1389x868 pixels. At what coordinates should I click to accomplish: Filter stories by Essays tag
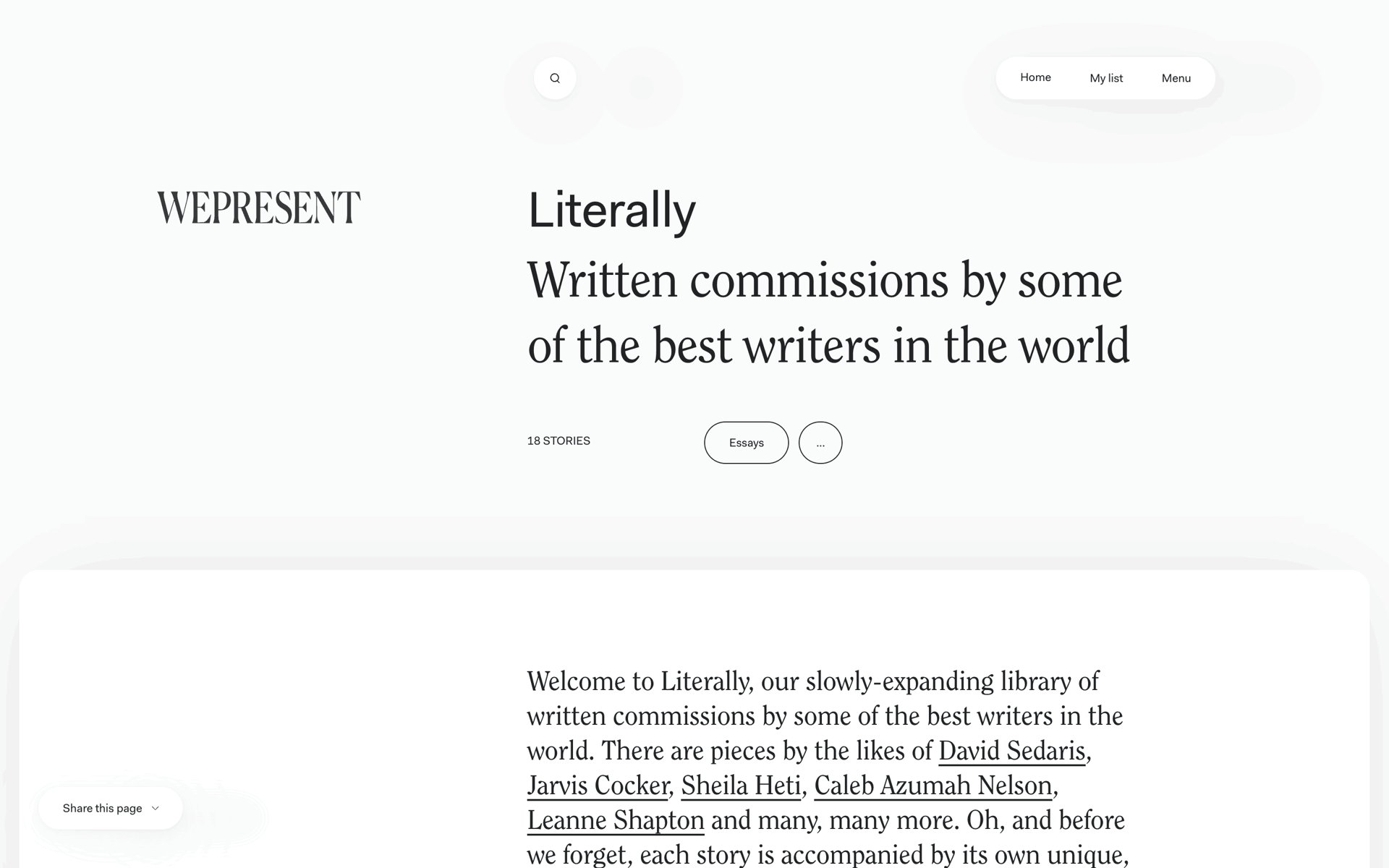[x=746, y=443]
